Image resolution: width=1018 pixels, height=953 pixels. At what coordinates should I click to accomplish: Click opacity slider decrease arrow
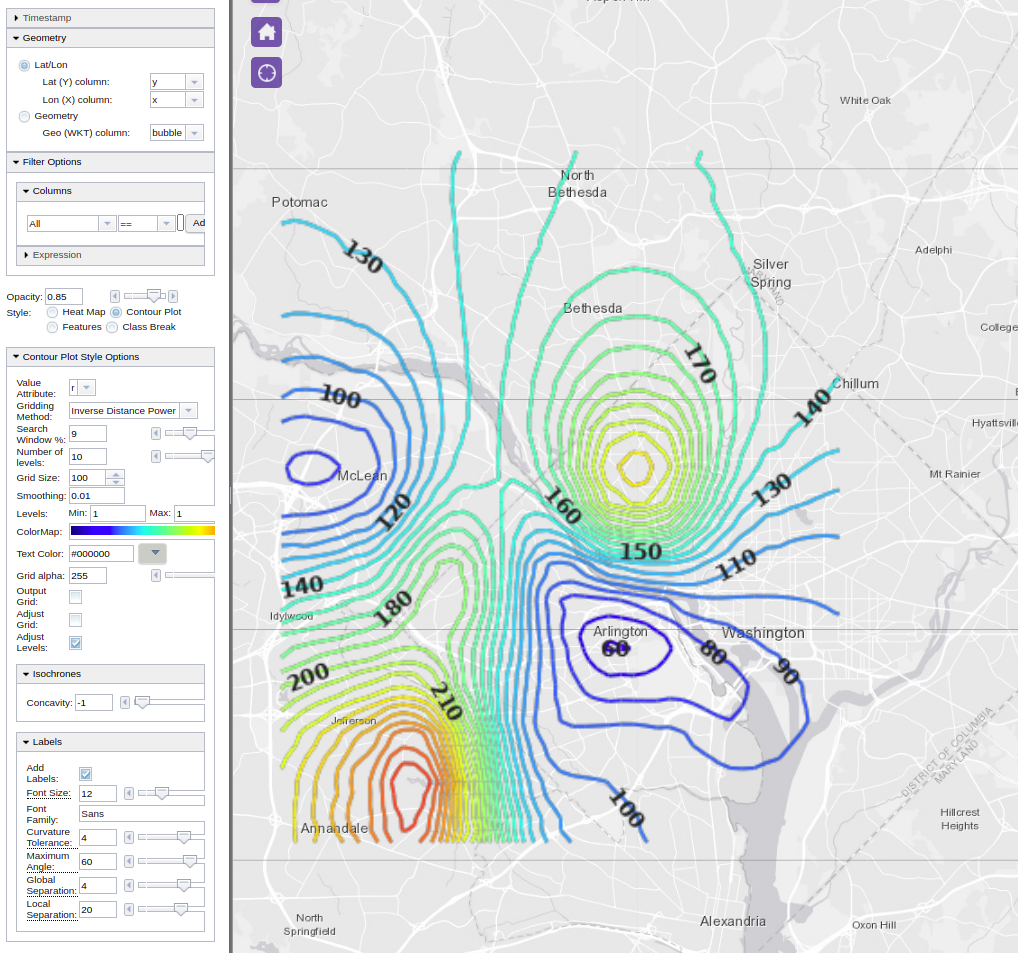click(115, 296)
